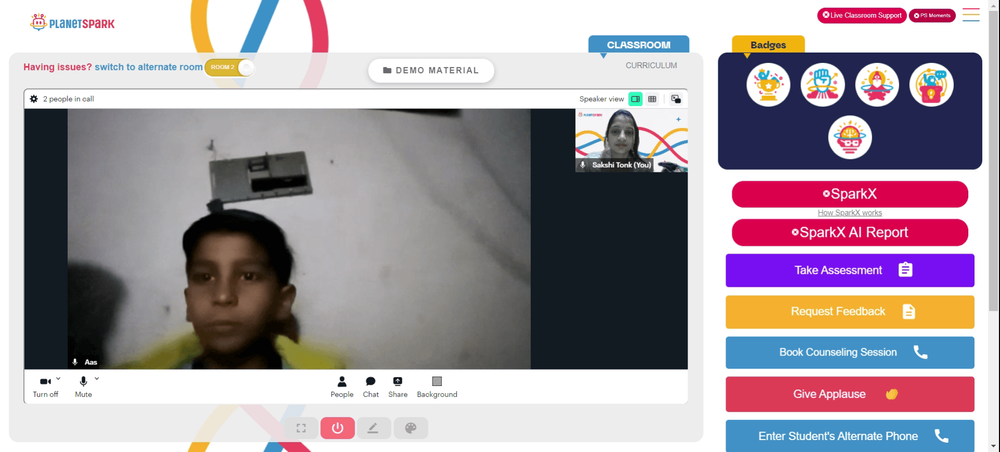Viewport: 1000px width, 452px height.
Task: Click document icon on Request Feedback
Action: click(909, 311)
